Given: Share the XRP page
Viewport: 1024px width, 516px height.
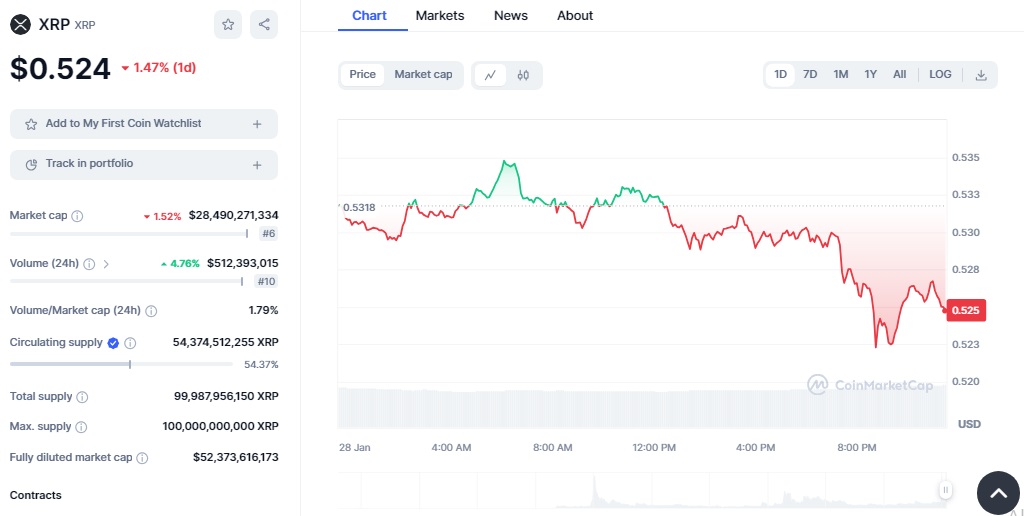Looking at the screenshot, I should [264, 25].
